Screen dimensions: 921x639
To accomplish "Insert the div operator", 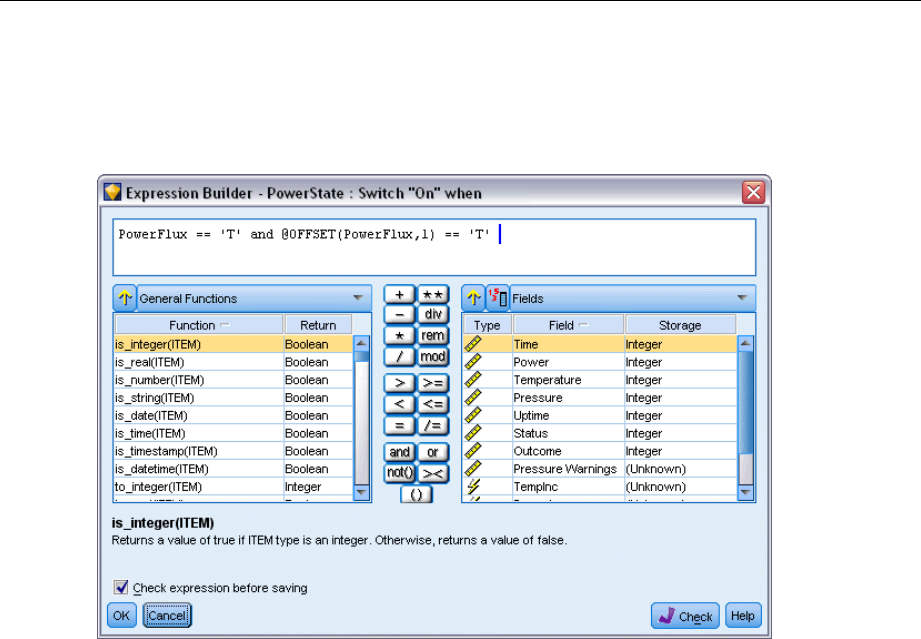I will (x=433, y=315).
